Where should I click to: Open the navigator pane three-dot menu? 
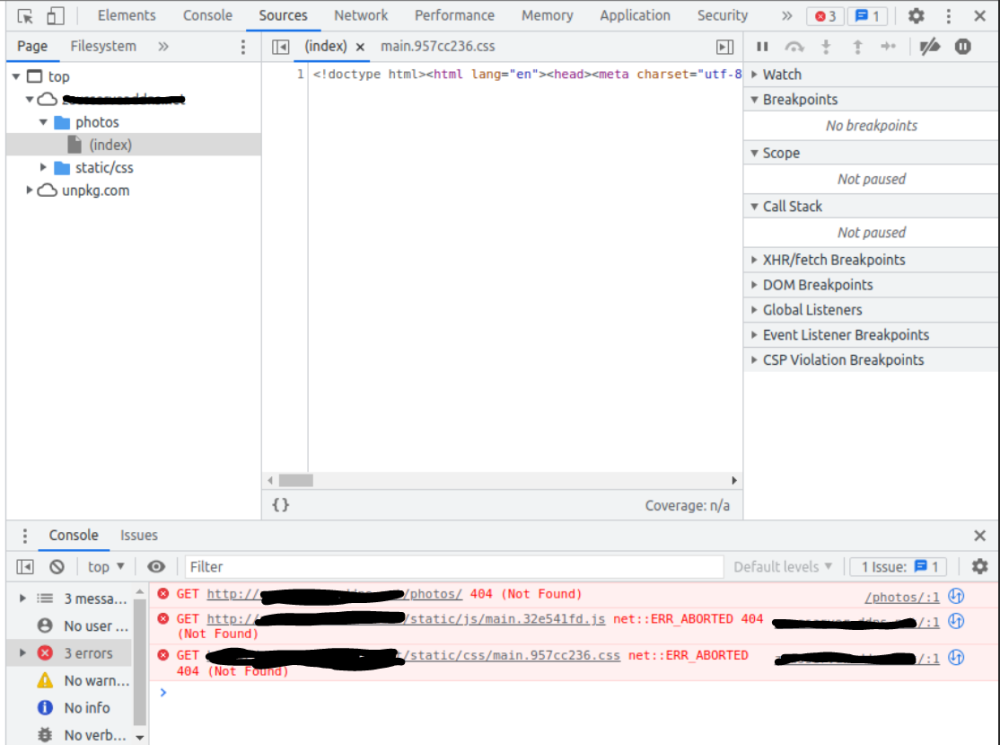pos(242,47)
